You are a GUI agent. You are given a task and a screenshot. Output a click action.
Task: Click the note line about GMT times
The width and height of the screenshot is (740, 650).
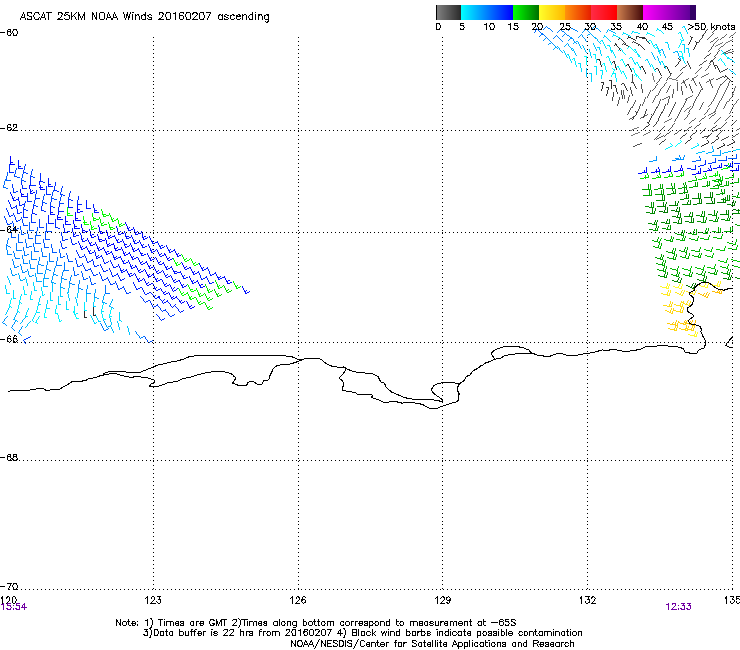click(x=316, y=623)
